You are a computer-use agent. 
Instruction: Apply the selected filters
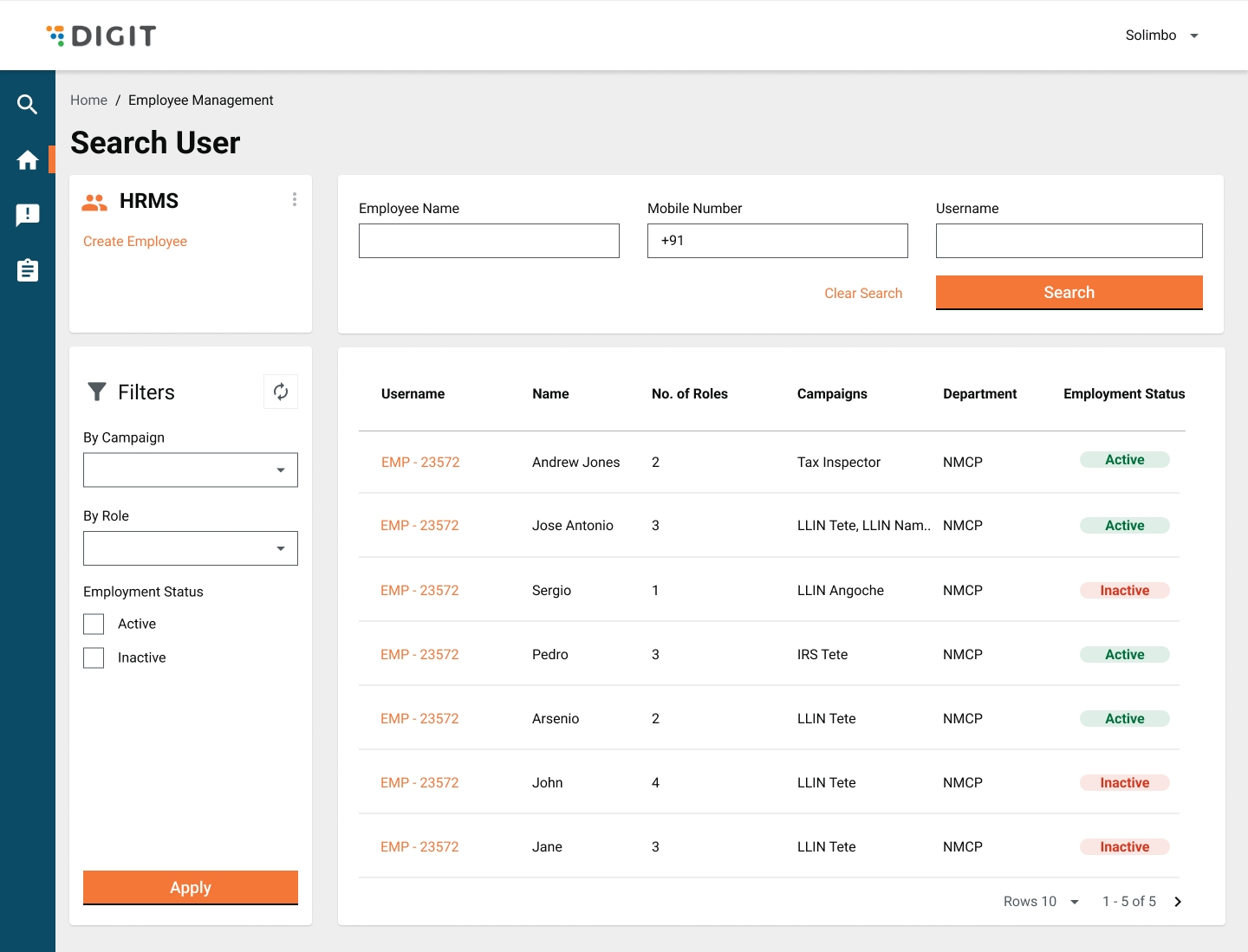191,888
